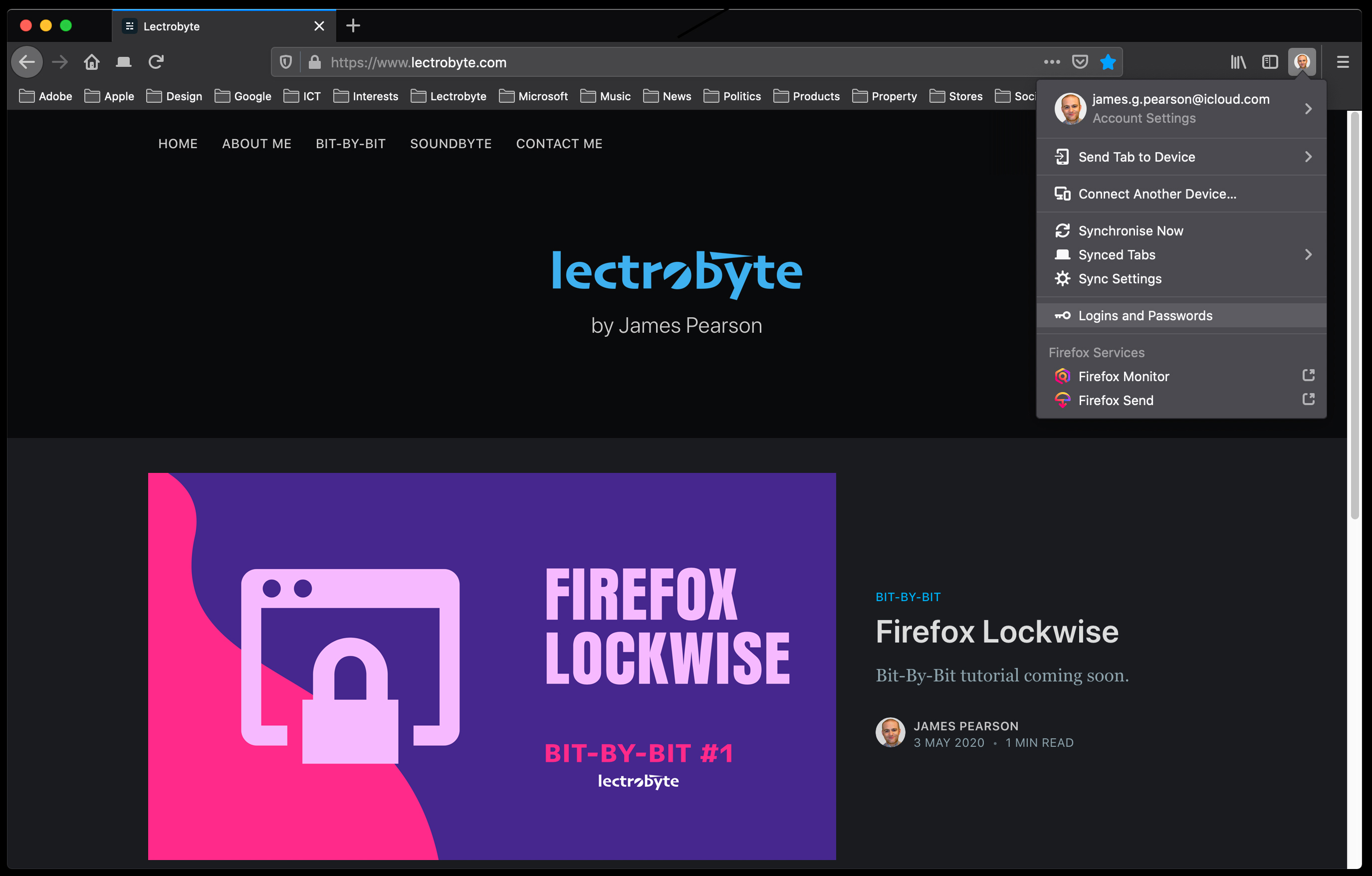Click James Pearson author avatar

pyautogui.click(x=891, y=732)
